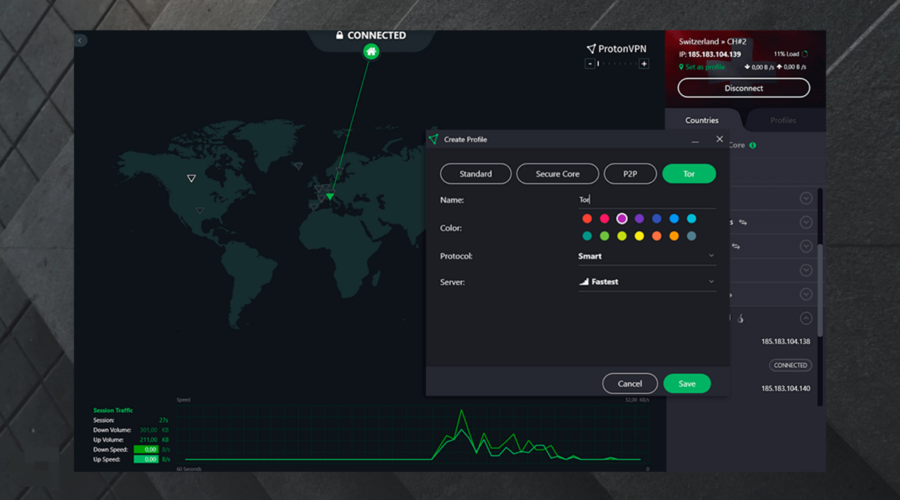Screen dimensions: 900x500
Task: Click the session traffic speed graph
Action: point(413,433)
